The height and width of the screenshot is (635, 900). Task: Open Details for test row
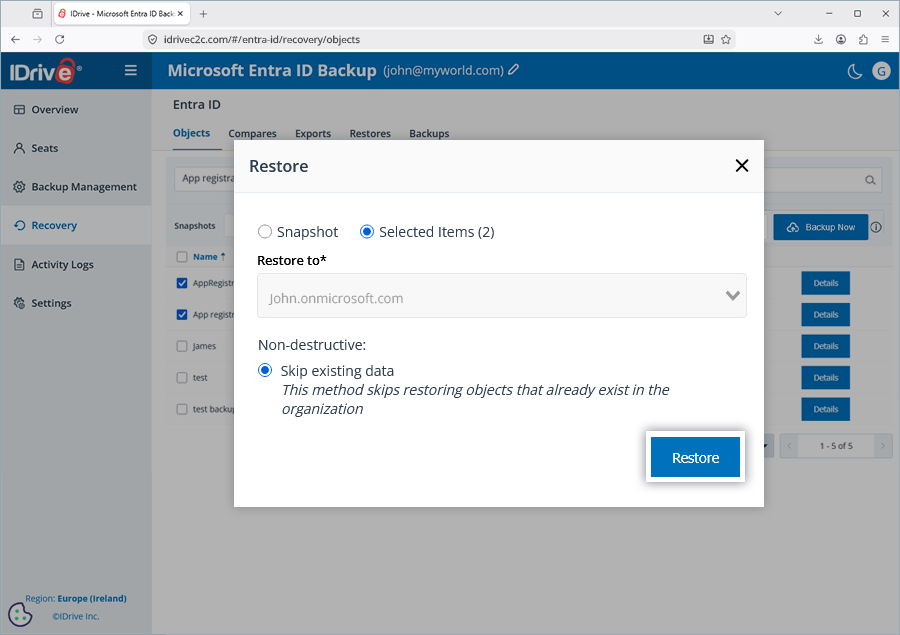point(825,378)
